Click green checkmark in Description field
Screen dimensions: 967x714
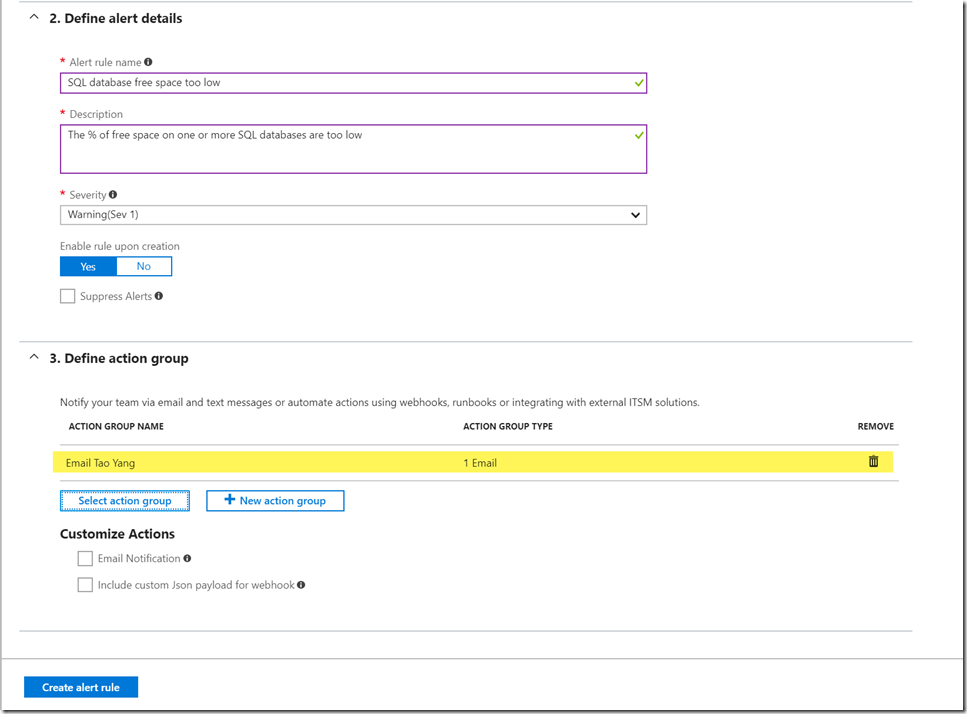click(x=639, y=135)
